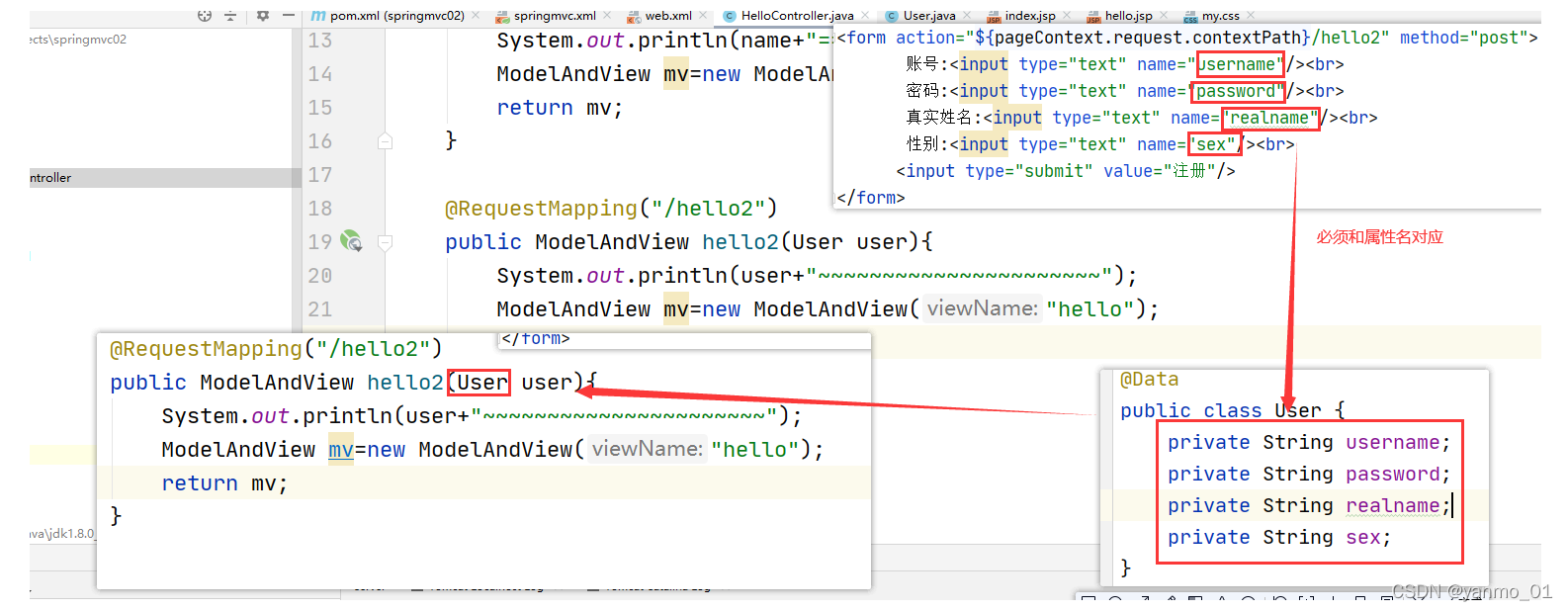Click 'private String sex;' field declaration
The height and width of the screenshot is (611, 1568).
pos(1279,537)
